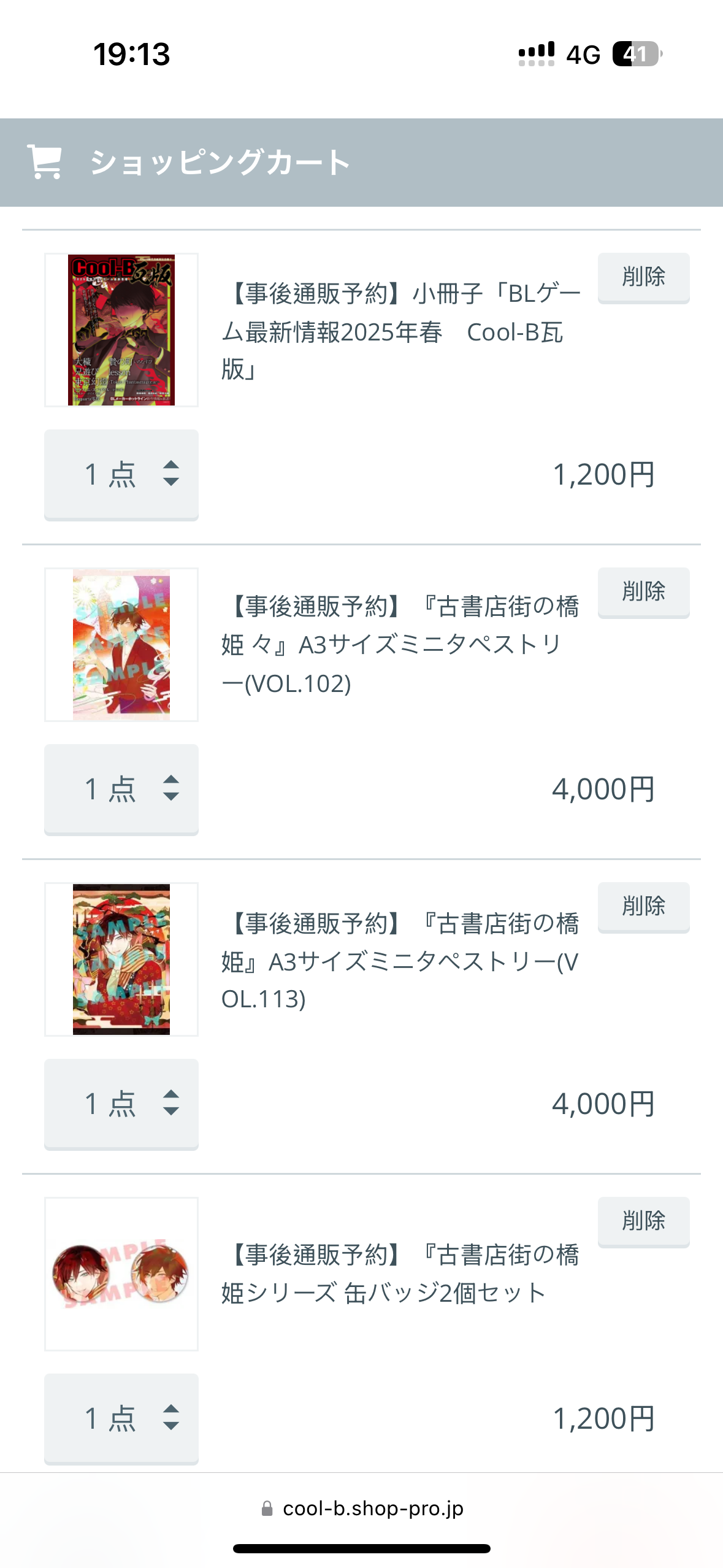This screenshot has width=723, height=1568.
Task: Tap the lock icon beside the site address
Action: pos(267,1508)
